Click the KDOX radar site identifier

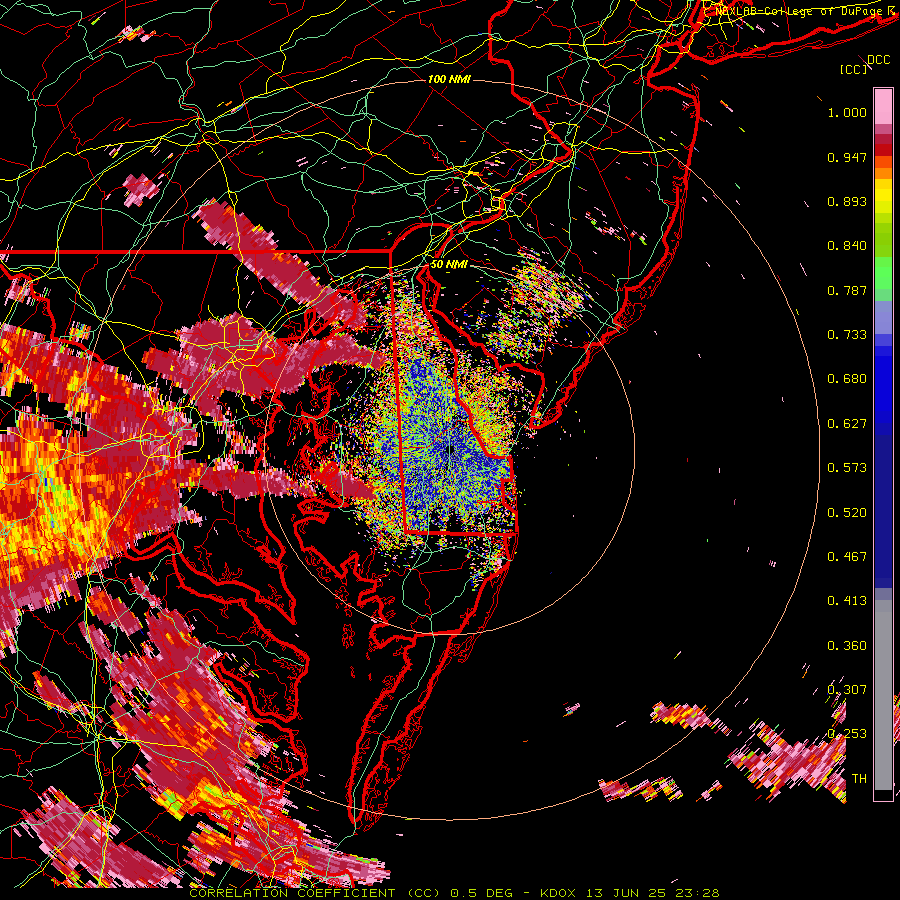[558, 893]
